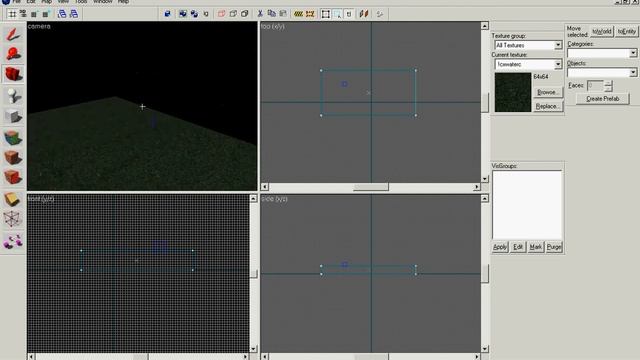Screen dimensions: 640x360
Task: Toggle the auto-selection icon
Action: pos(337,14)
